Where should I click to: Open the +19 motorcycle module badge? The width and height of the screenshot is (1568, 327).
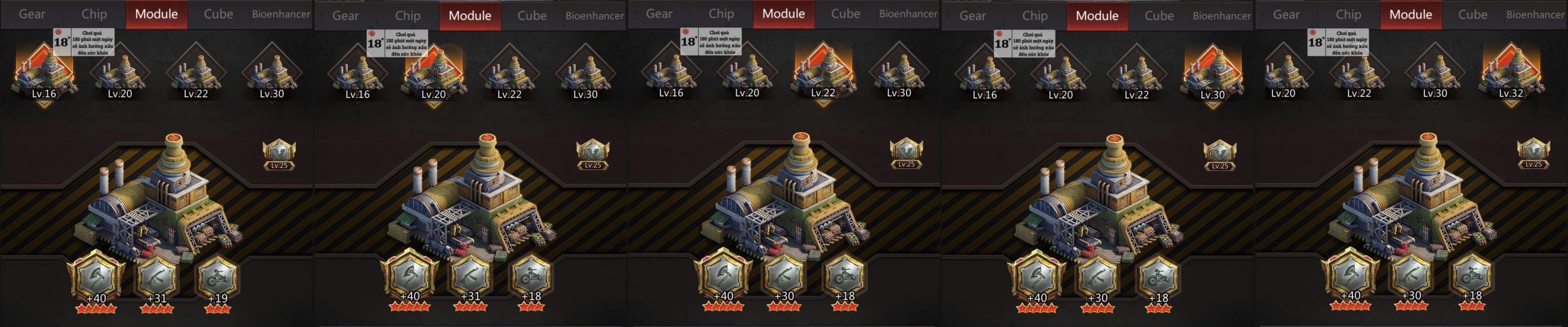point(217,279)
